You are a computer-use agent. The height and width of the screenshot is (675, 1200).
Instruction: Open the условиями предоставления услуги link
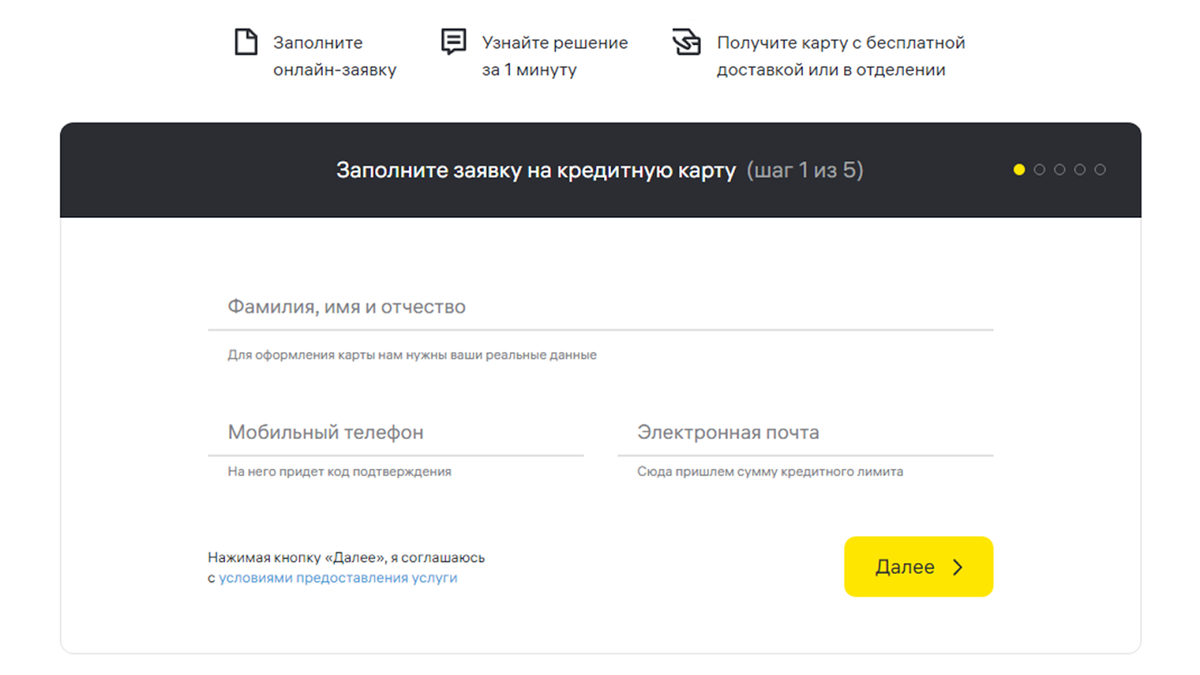tap(336, 577)
